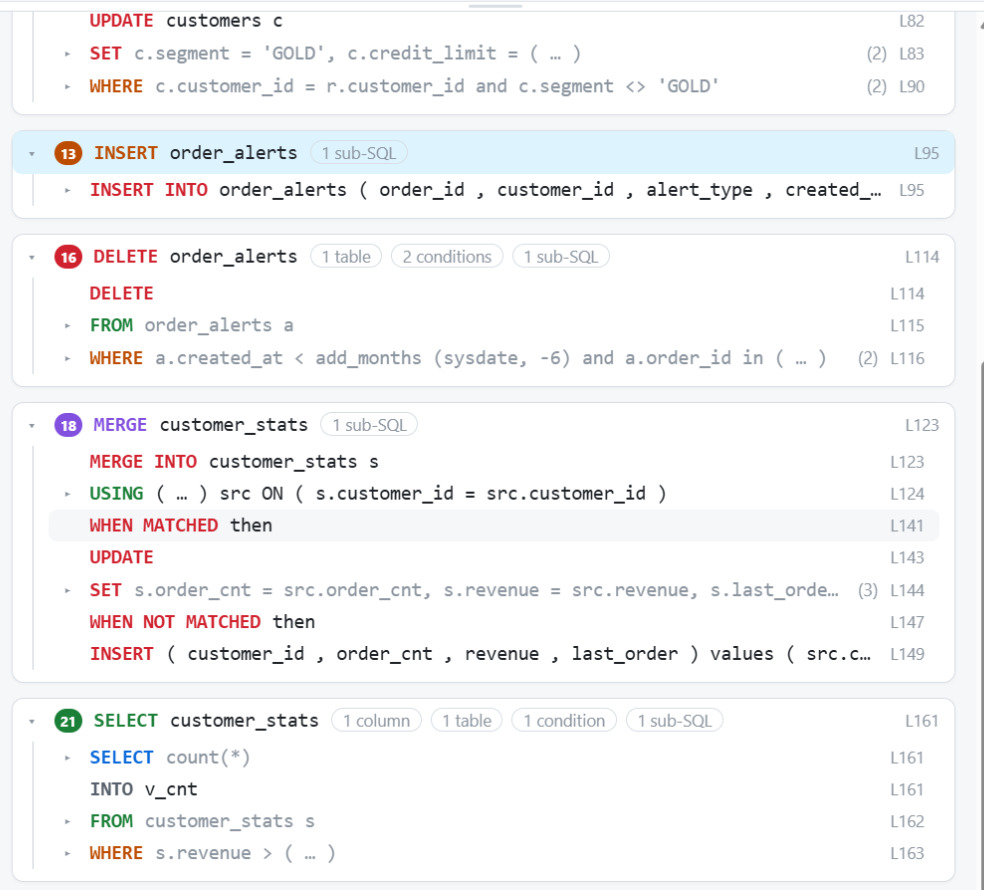Click the L114 line reference in the DELETE header
Image resolution: width=984 pixels, height=890 pixels.
point(922,257)
